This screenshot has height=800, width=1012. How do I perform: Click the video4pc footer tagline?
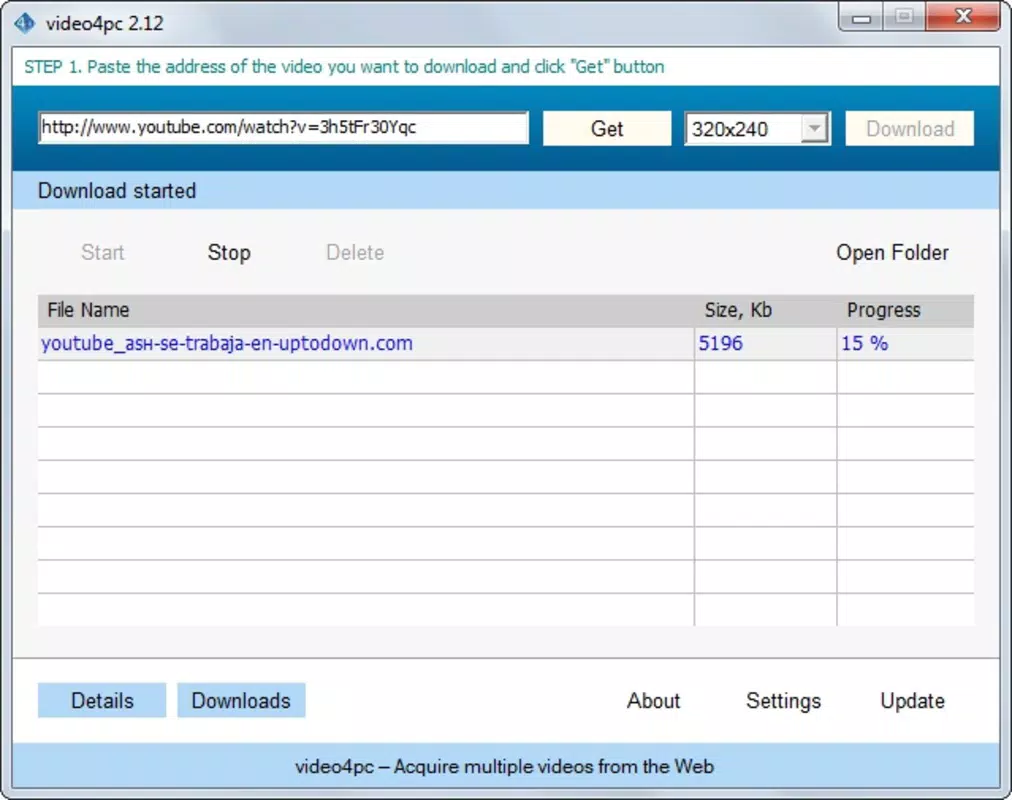(x=505, y=766)
